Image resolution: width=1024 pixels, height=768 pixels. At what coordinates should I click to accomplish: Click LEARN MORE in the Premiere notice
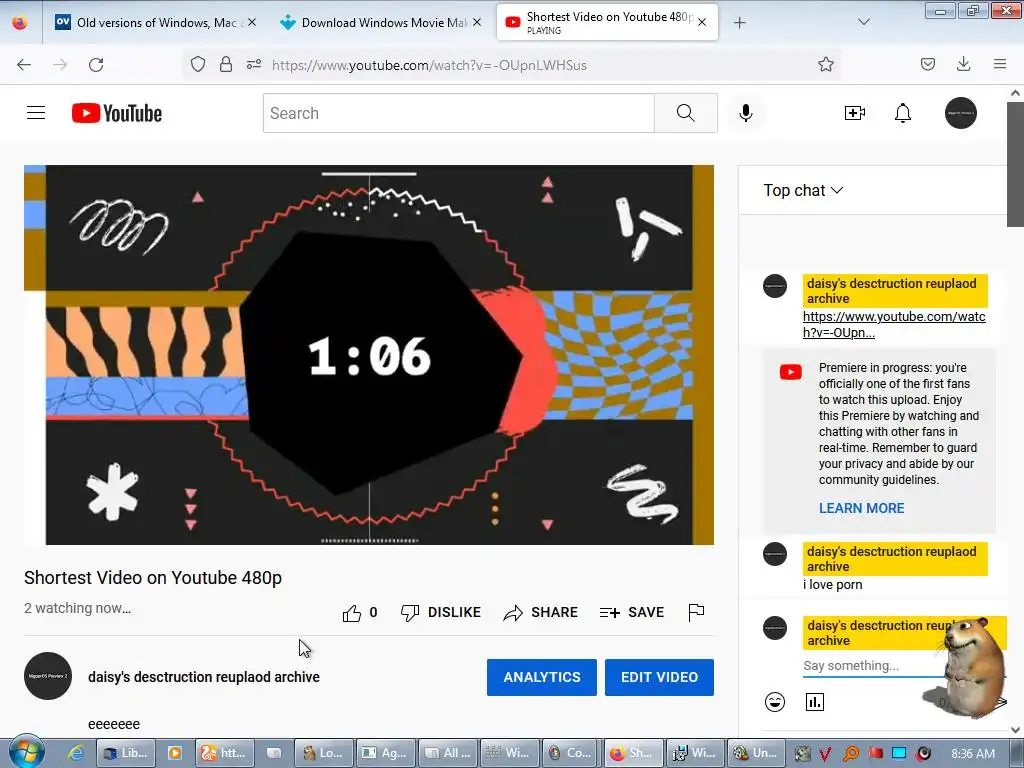[x=861, y=508]
